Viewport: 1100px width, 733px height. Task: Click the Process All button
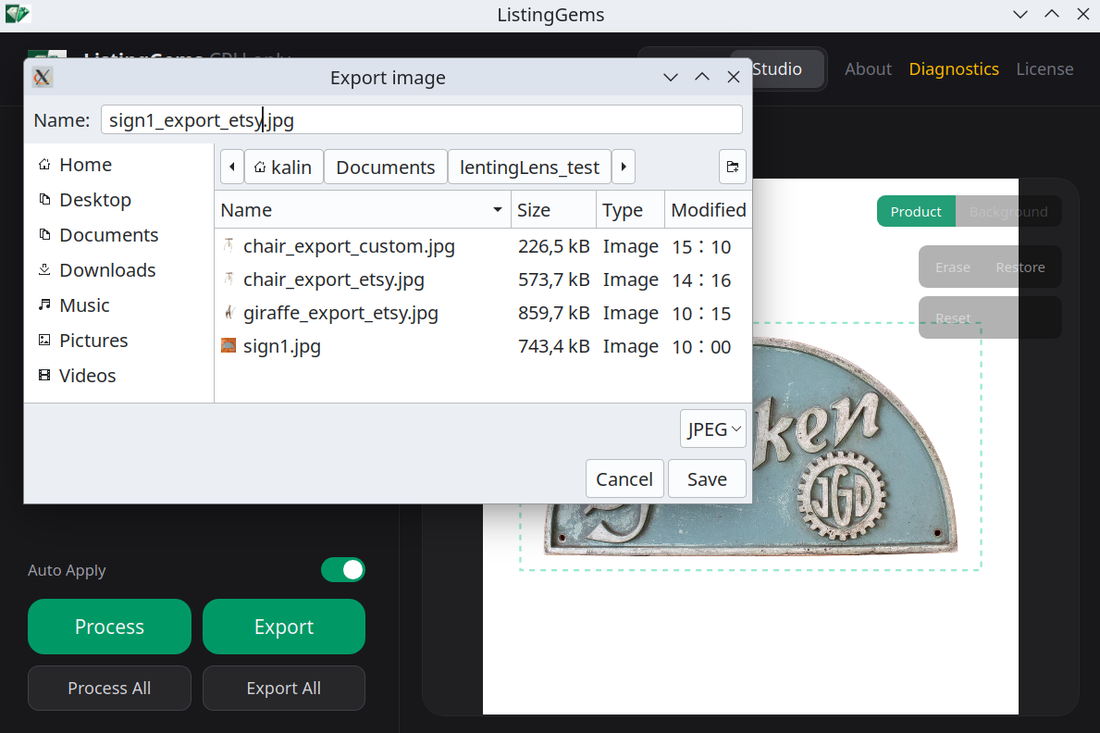[109, 688]
